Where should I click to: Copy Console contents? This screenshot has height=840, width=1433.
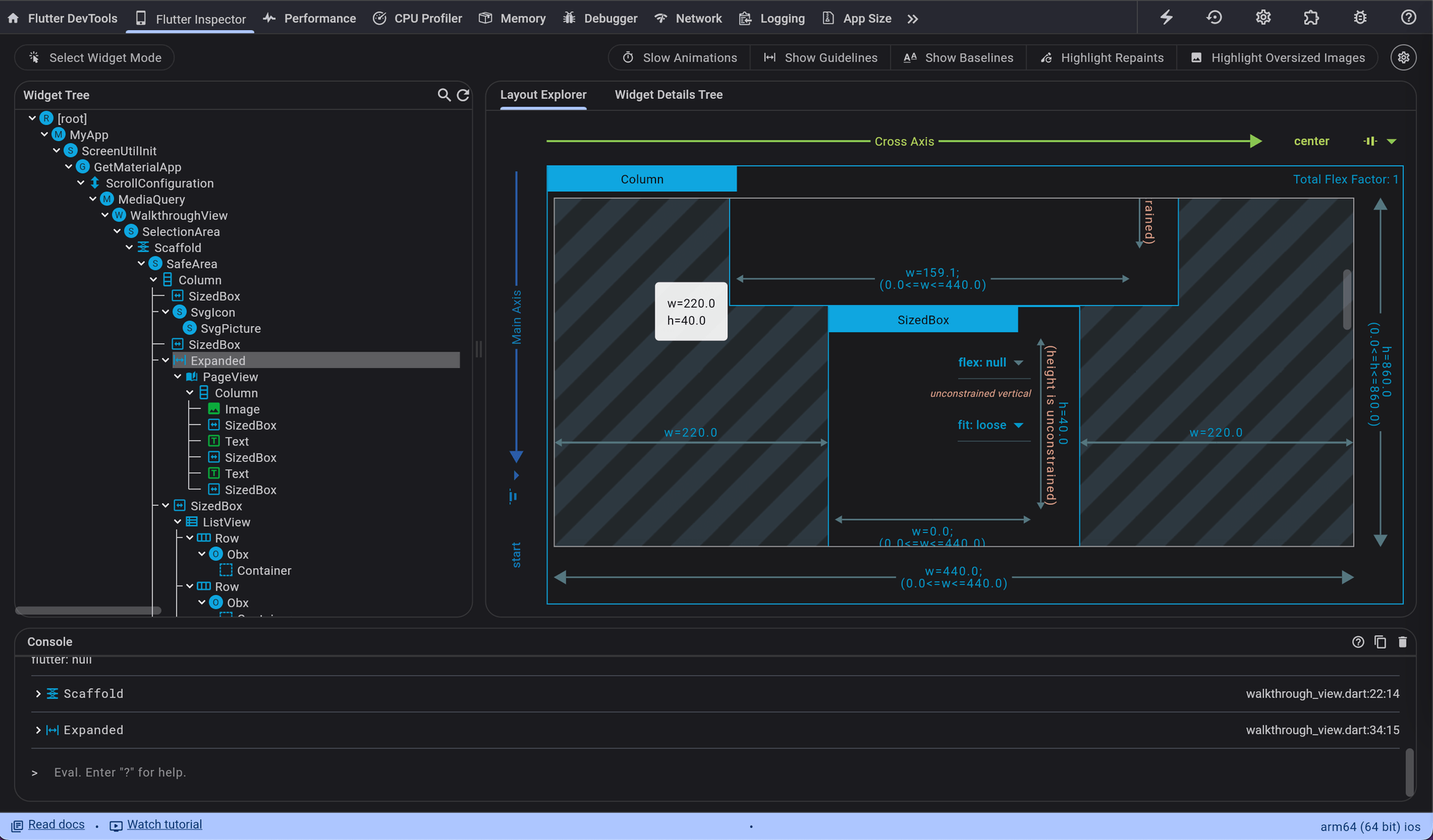[x=1380, y=642]
